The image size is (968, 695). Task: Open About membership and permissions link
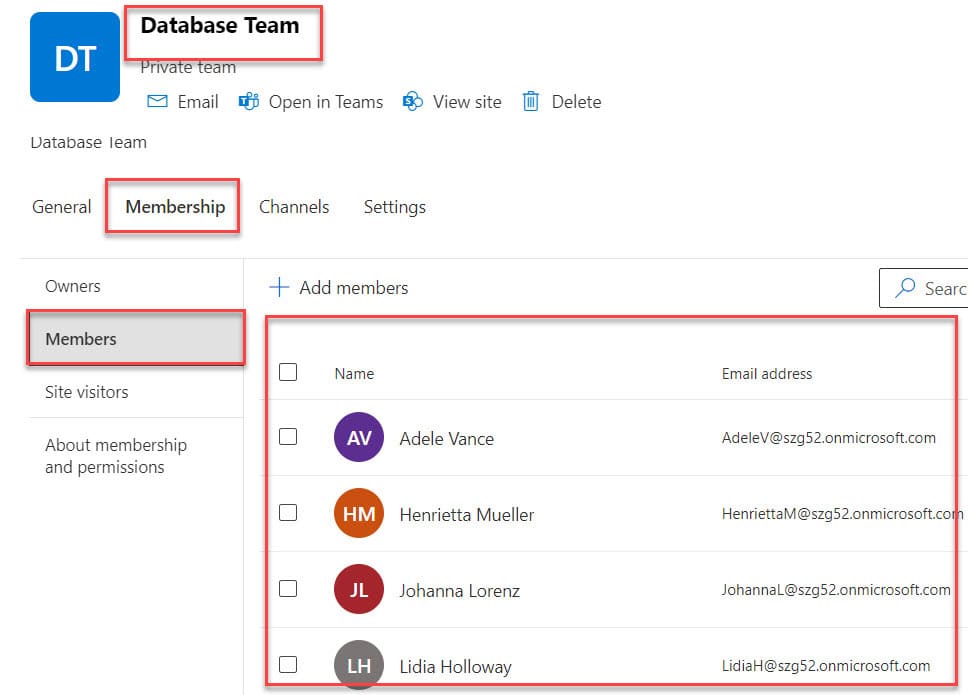(116, 456)
